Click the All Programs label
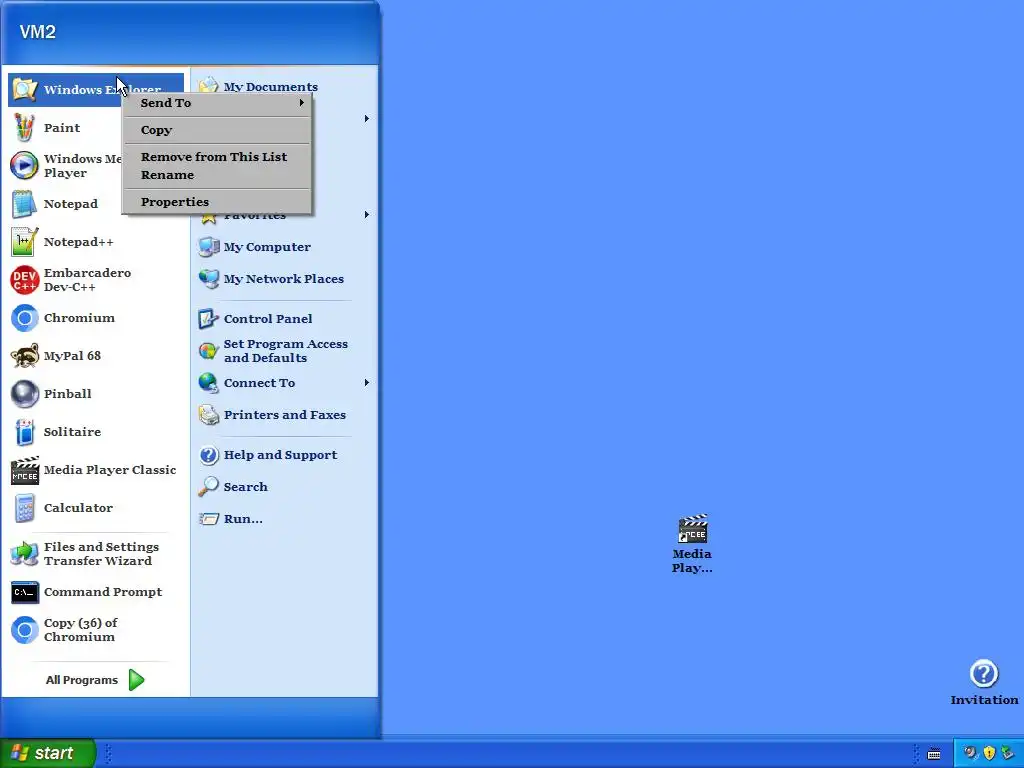Screen dimensions: 1024x768 [82, 680]
